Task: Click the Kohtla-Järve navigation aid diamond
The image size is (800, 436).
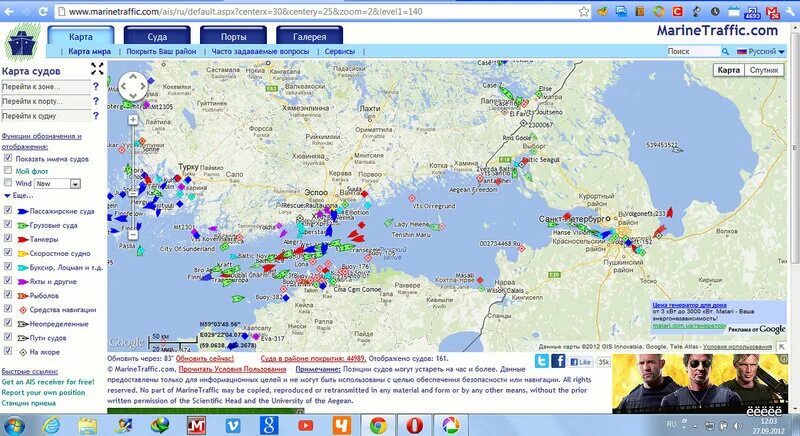Action: (480, 280)
